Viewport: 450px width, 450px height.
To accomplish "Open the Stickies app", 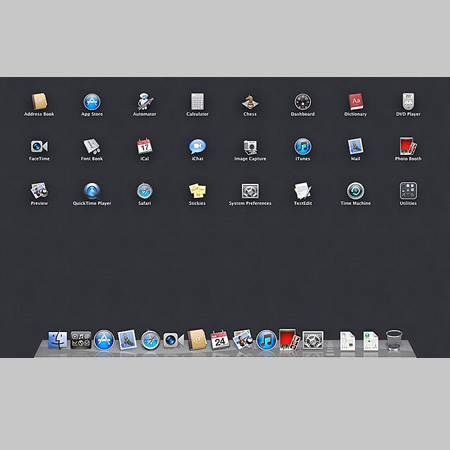I will pos(197,191).
